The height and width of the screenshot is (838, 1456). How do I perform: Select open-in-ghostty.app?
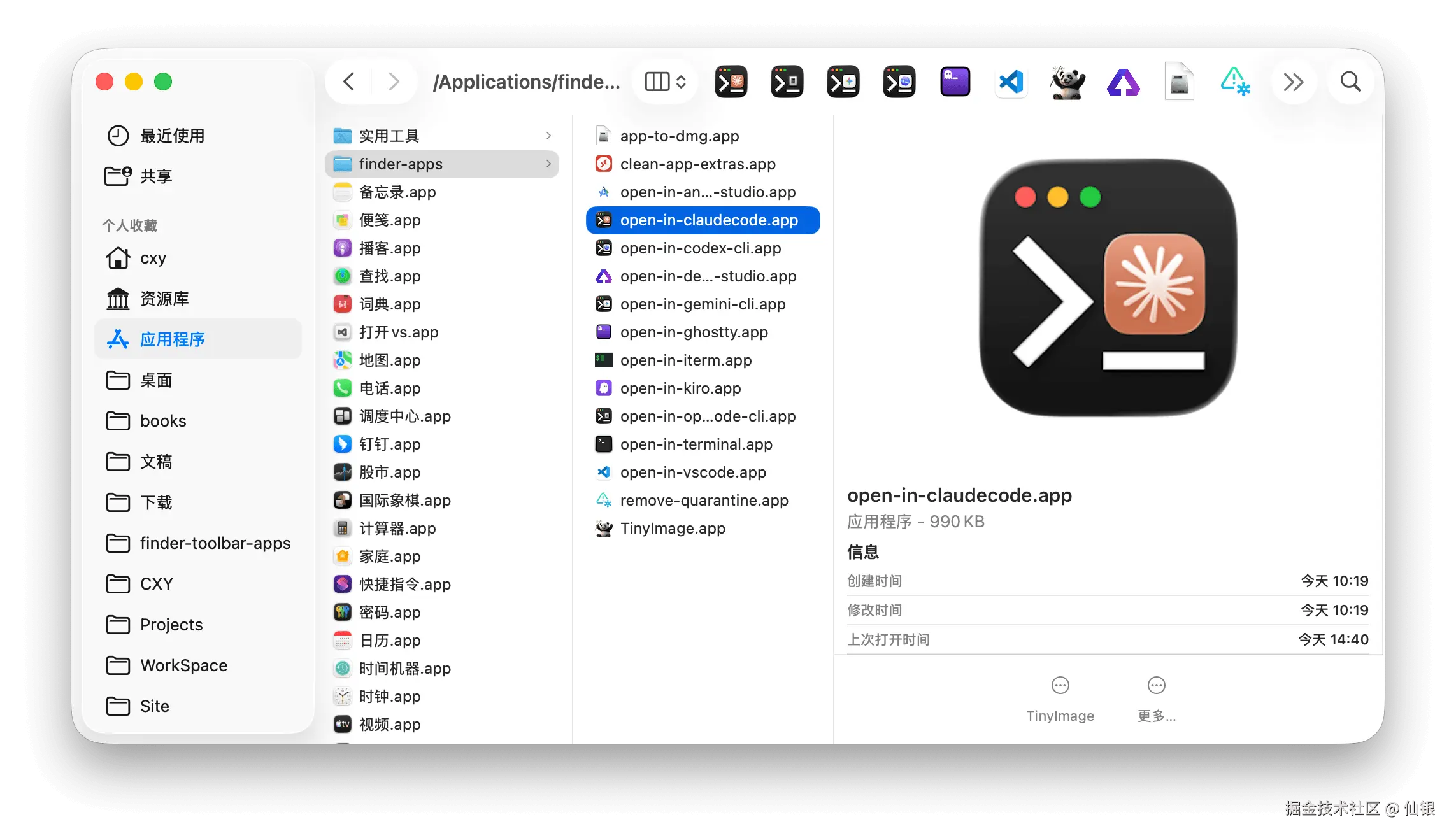pos(703,332)
